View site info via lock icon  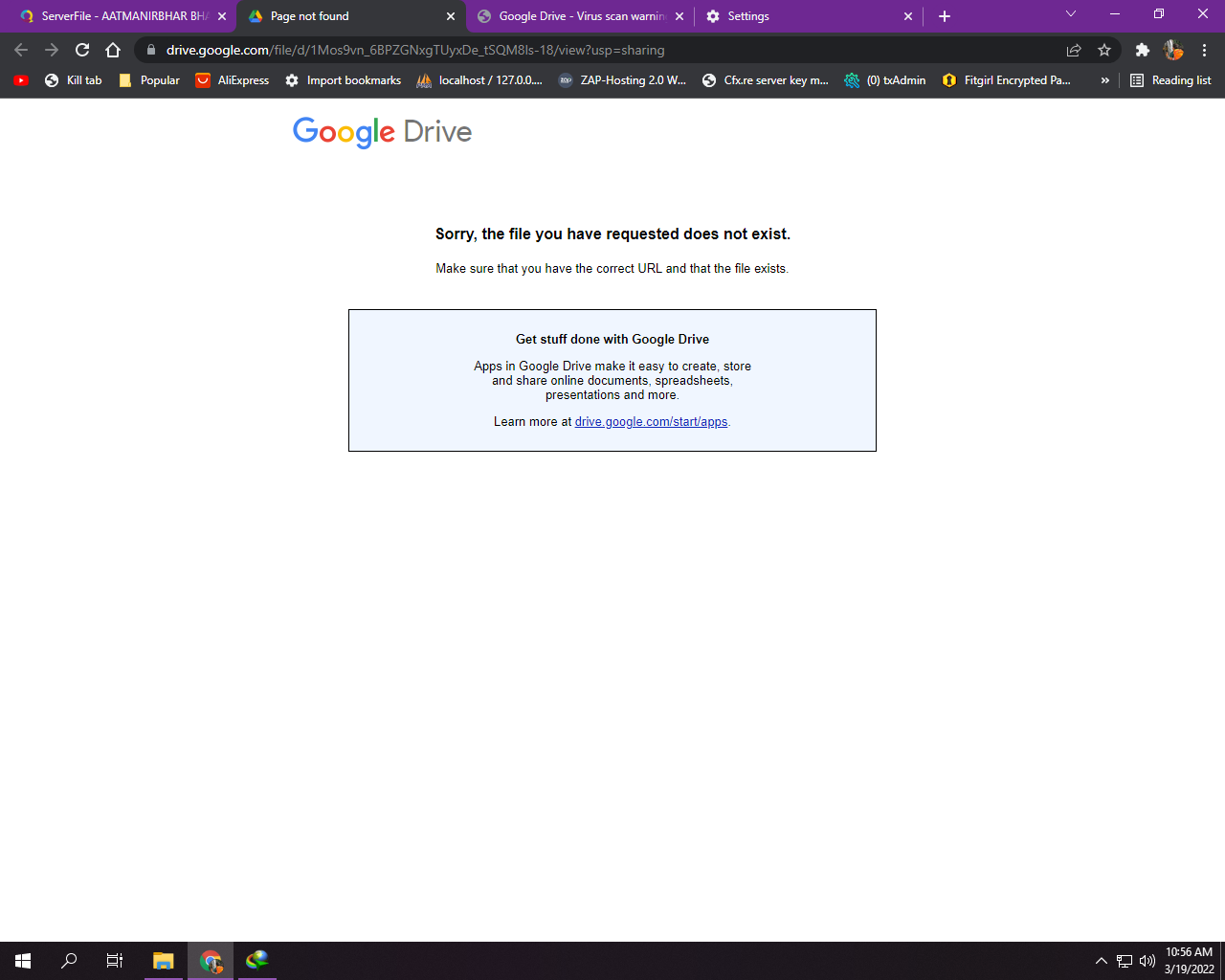[x=151, y=50]
